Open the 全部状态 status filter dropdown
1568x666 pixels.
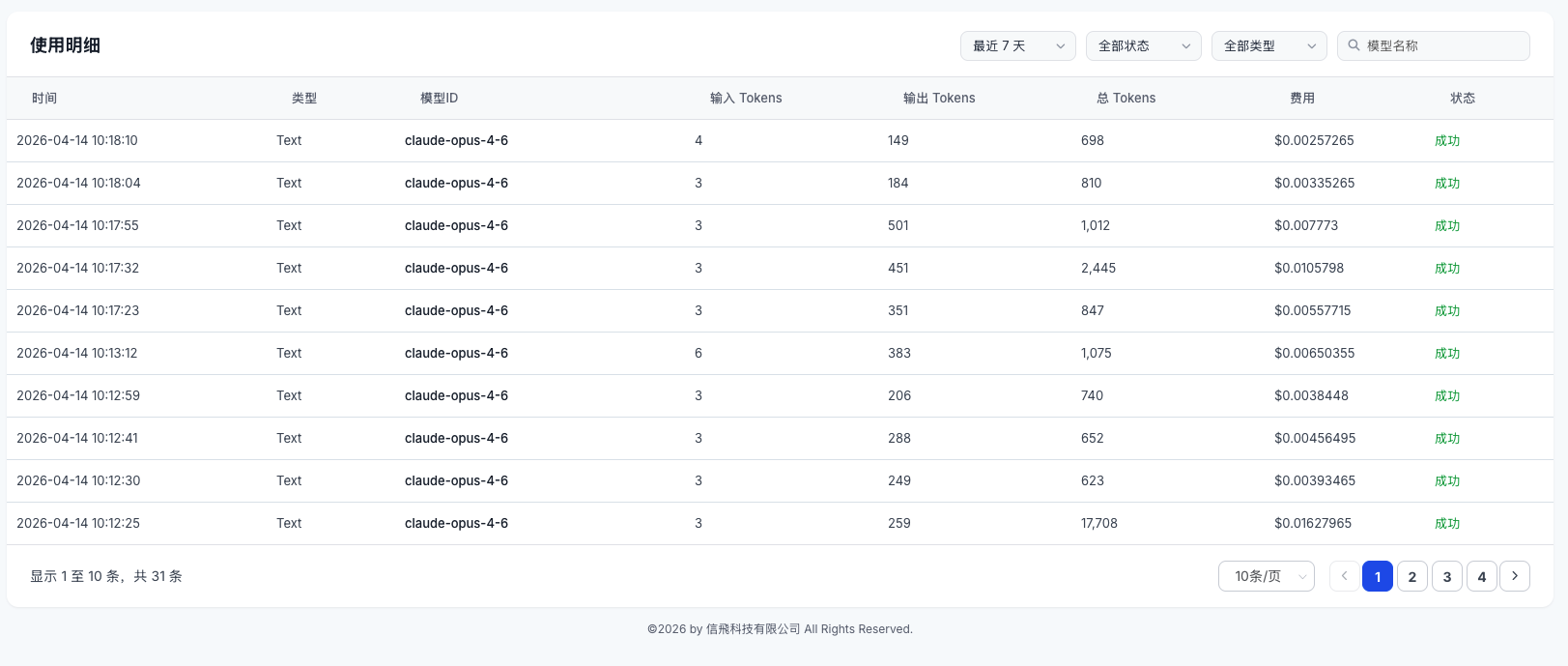tap(1143, 45)
